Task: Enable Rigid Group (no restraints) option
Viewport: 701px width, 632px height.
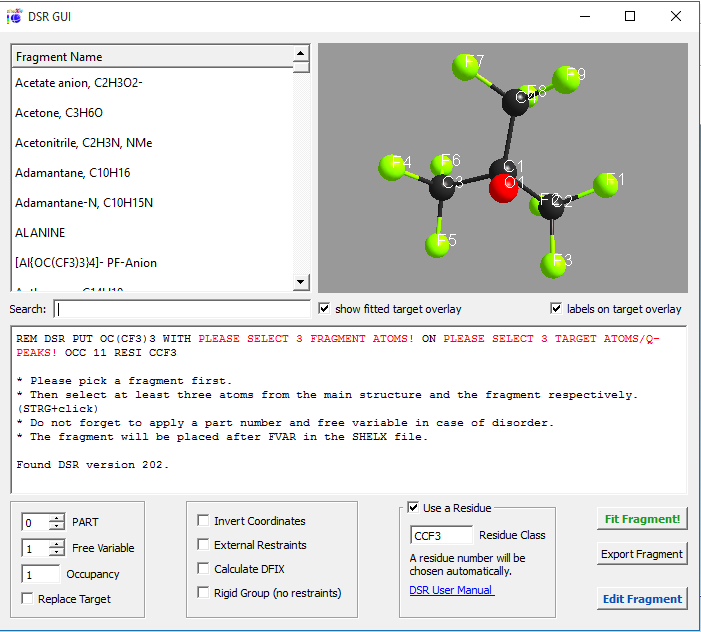Action: pyautogui.click(x=204, y=593)
